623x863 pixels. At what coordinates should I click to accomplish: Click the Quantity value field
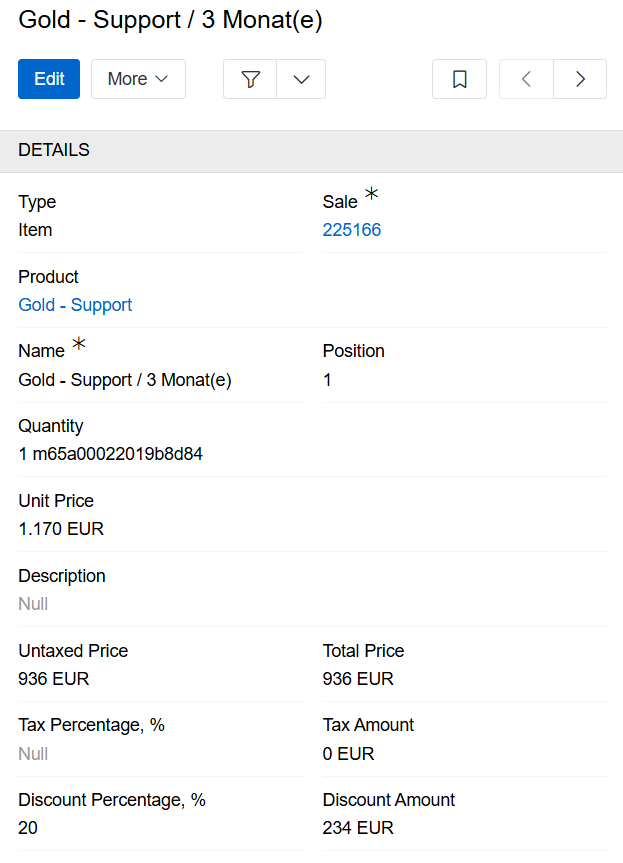[111, 454]
